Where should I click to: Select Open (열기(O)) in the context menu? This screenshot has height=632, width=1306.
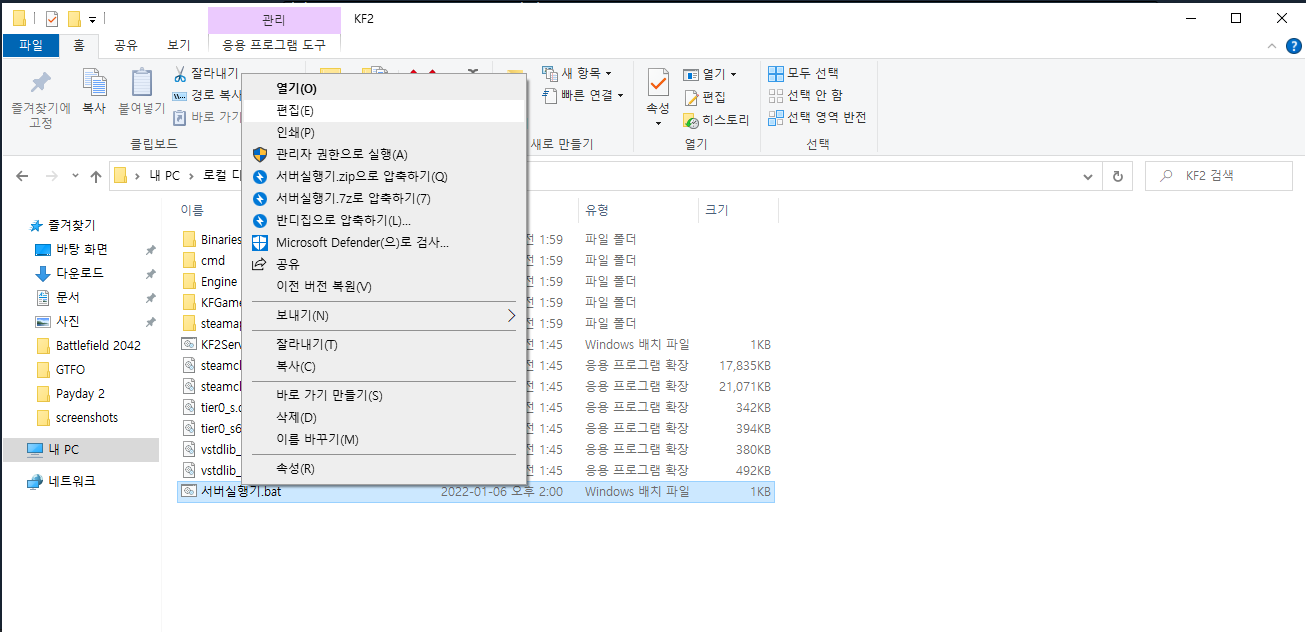383,88
